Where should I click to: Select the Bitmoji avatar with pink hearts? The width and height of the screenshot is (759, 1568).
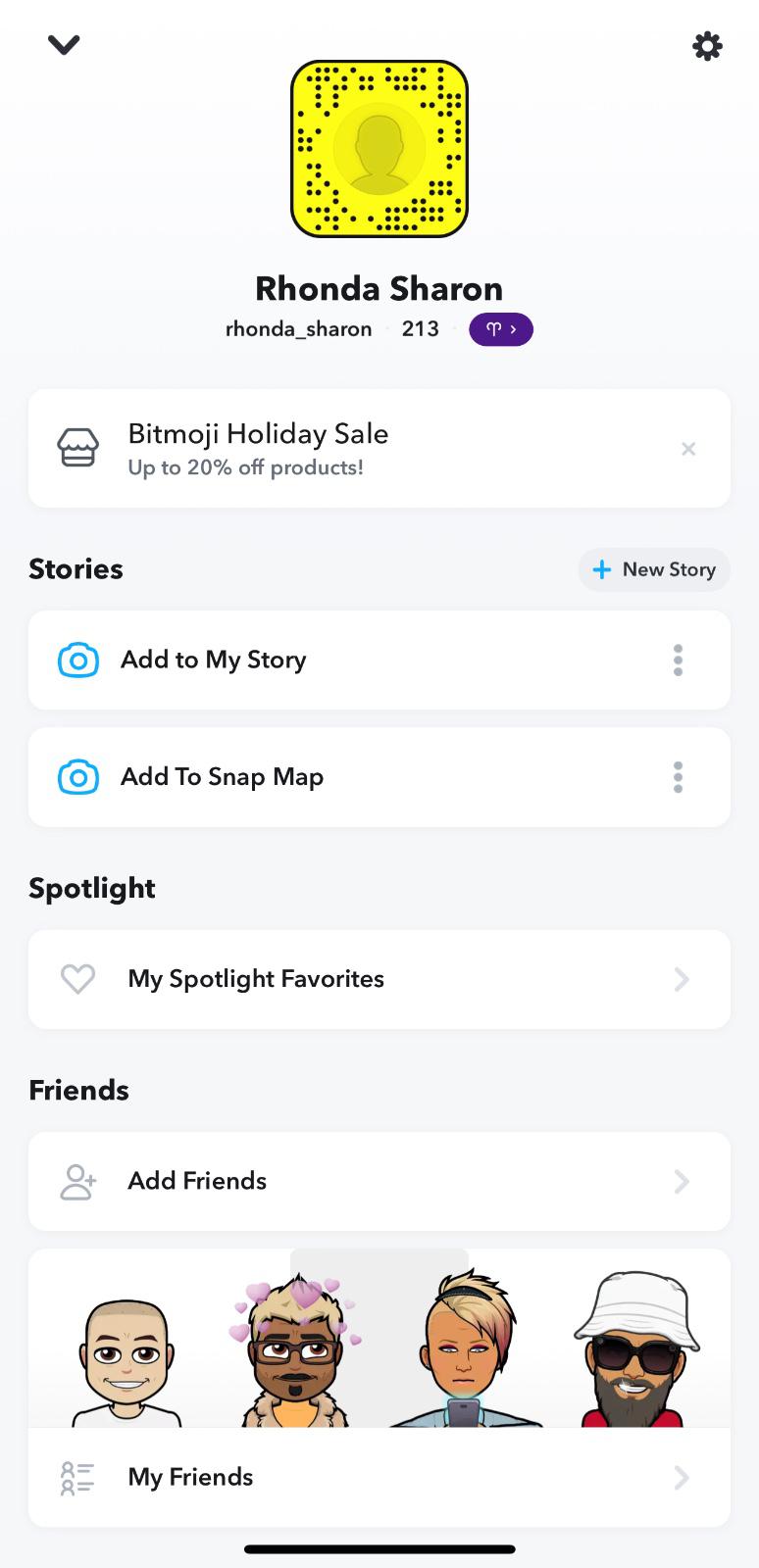click(295, 1352)
